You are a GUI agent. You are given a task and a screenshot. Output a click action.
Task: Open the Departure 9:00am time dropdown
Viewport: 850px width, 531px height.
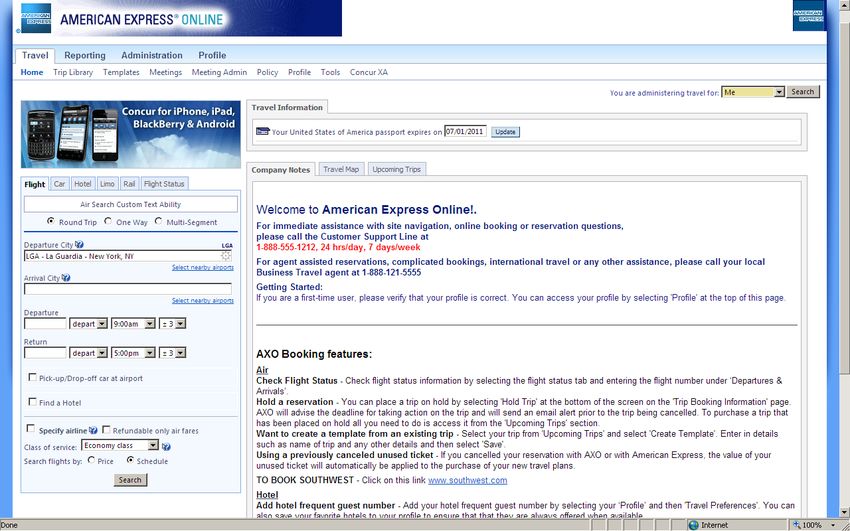point(133,323)
